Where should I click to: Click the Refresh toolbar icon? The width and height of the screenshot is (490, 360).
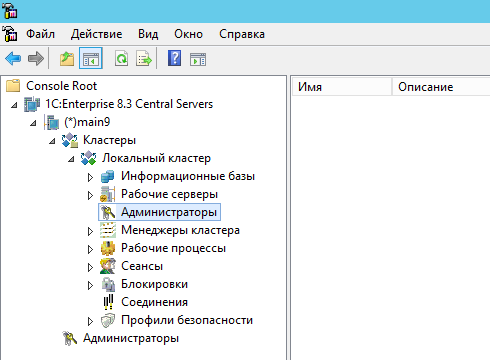(122, 59)
